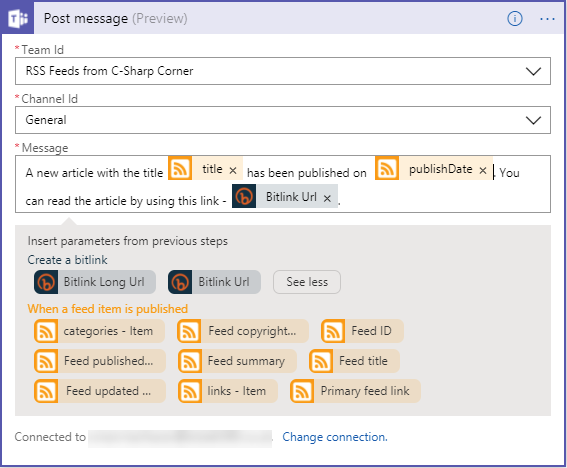Click the RSS icon on the title token

(180, 169)
